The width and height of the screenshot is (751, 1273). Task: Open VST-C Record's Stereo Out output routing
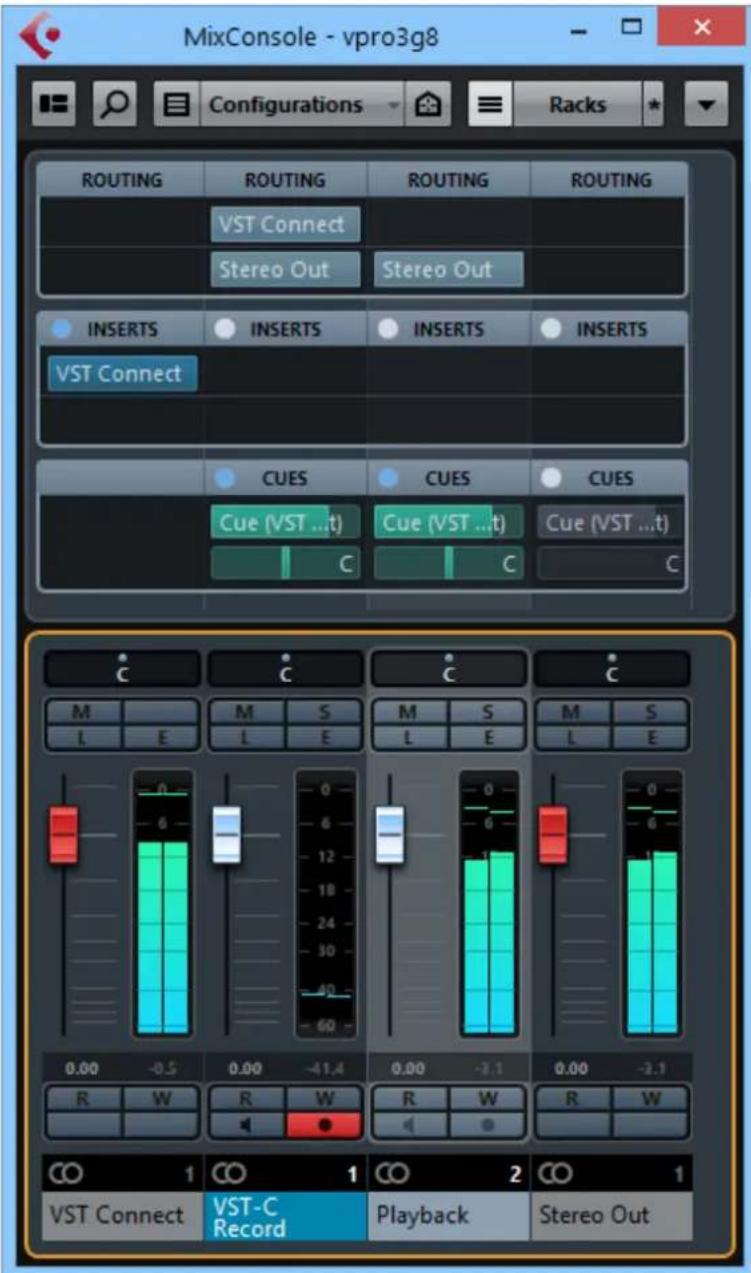tap(285, 269)
